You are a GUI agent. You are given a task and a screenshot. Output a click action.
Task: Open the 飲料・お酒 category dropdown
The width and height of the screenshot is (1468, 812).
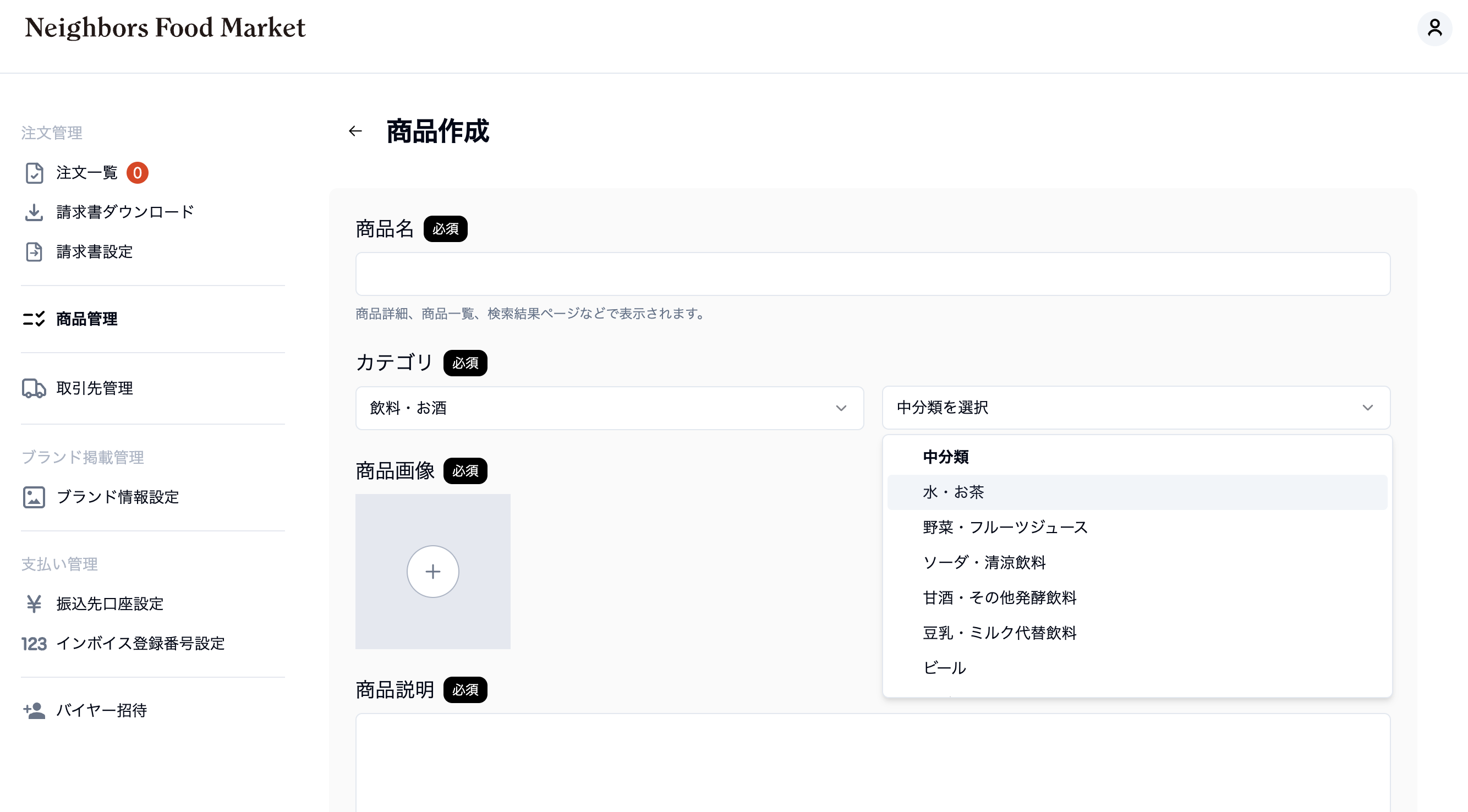609,408
